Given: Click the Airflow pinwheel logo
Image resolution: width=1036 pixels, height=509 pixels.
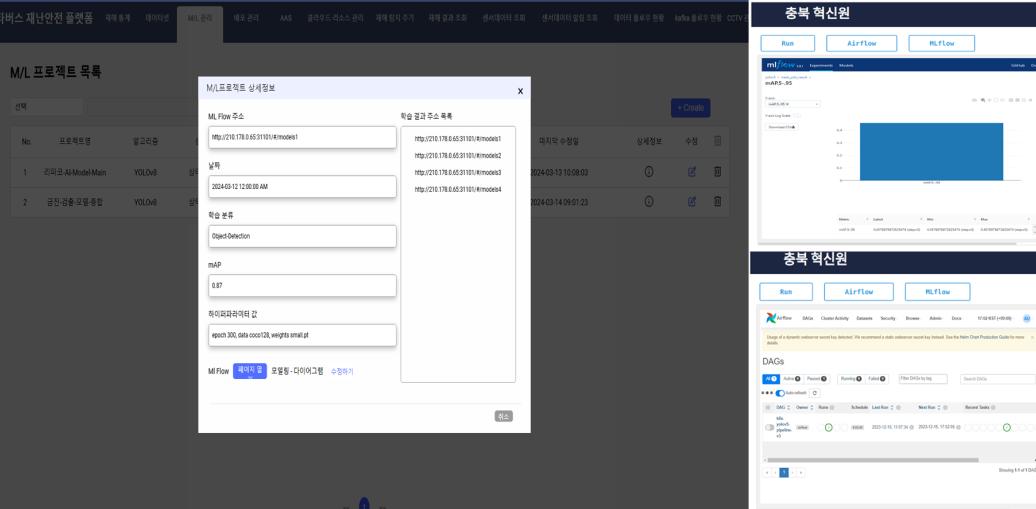Looking at the screenshot, I should pos(771,318).
